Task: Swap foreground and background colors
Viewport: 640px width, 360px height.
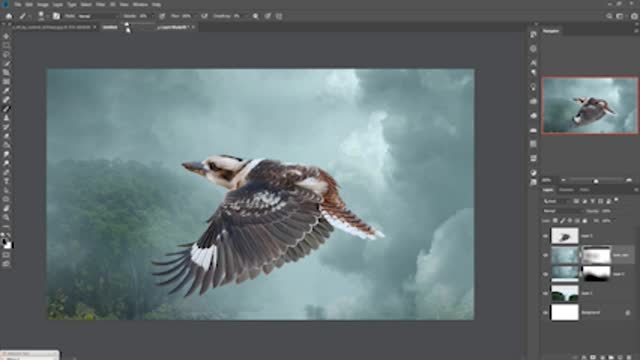Action: point(9,235)
